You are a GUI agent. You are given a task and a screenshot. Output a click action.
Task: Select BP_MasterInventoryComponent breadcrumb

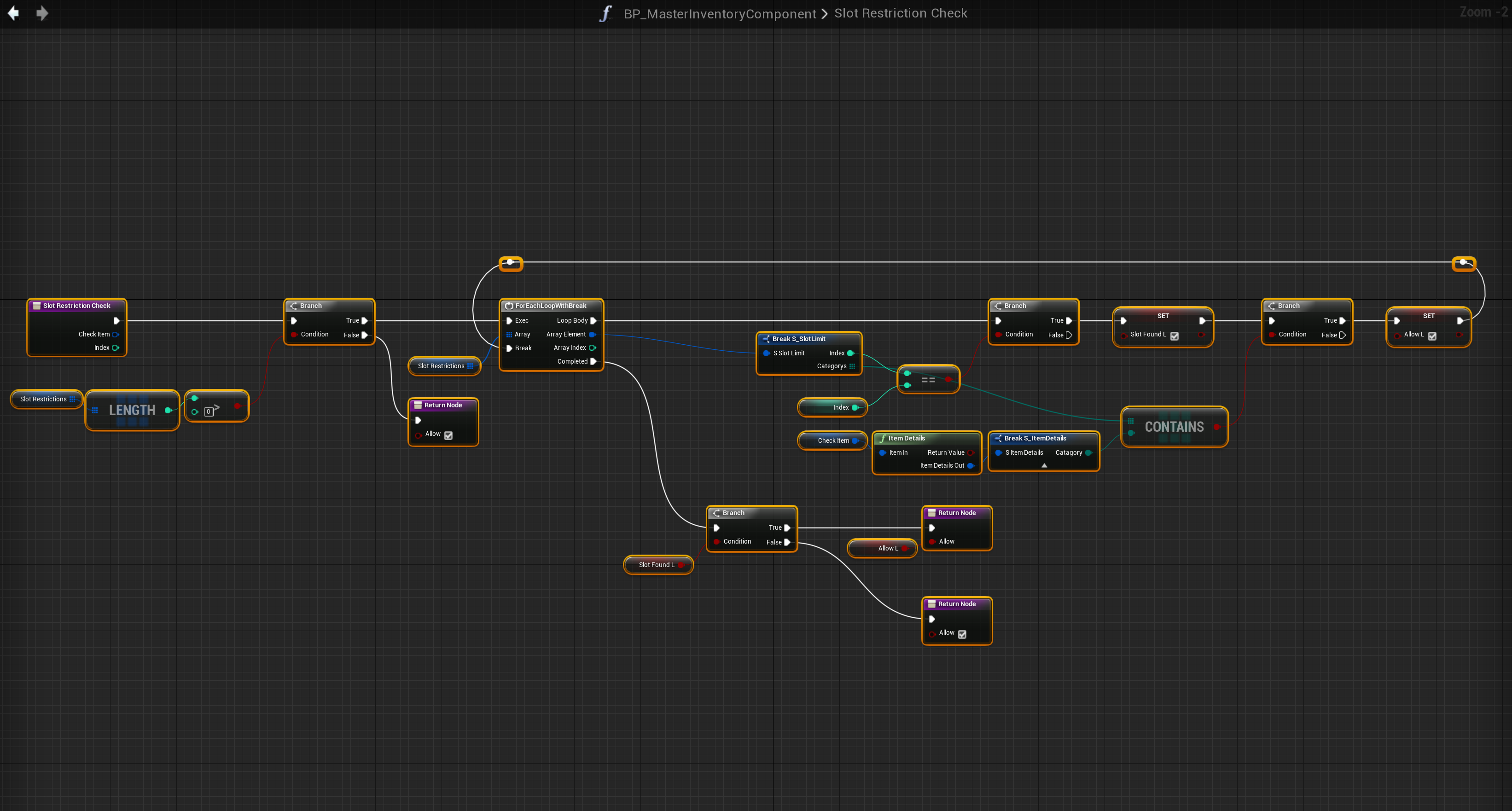tap(720, 13)
